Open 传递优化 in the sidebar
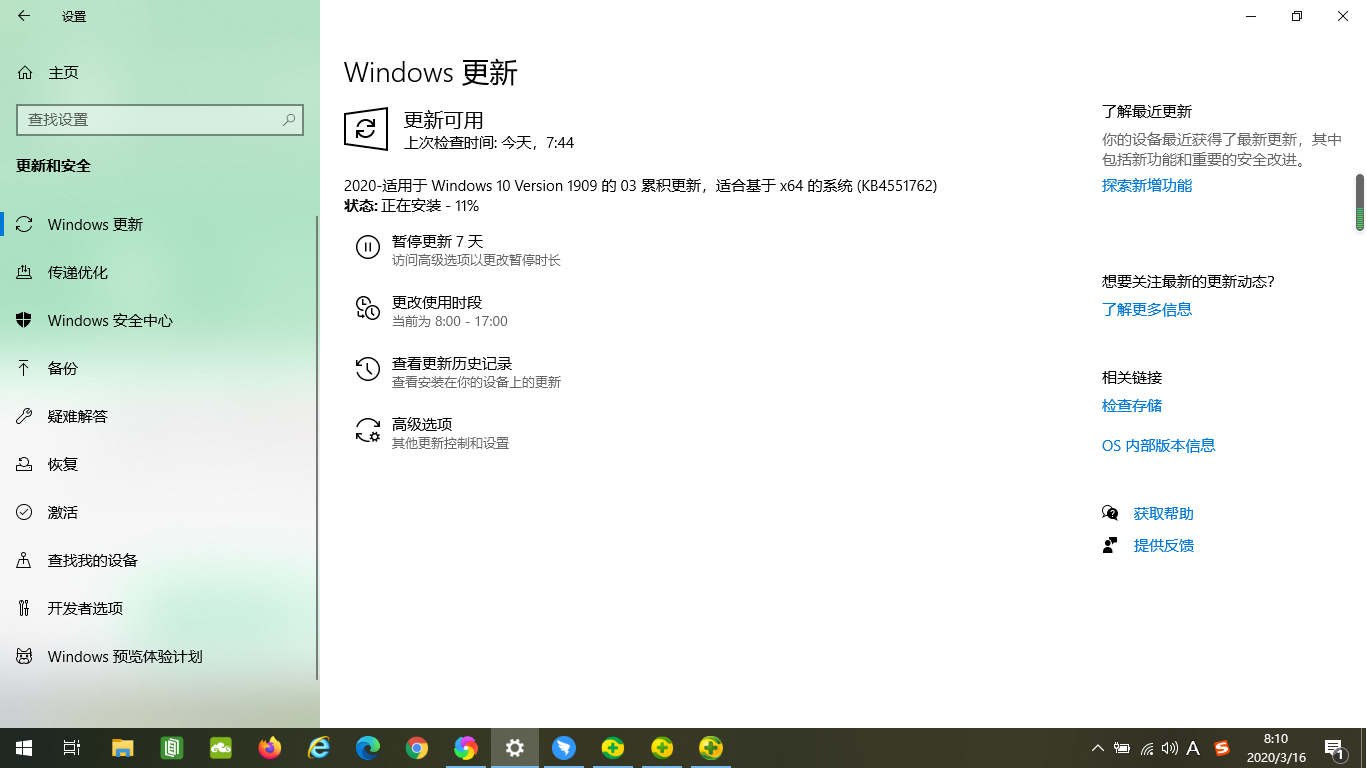The width and height of the screenshot is (1366, 768). (x=160, y=272)
